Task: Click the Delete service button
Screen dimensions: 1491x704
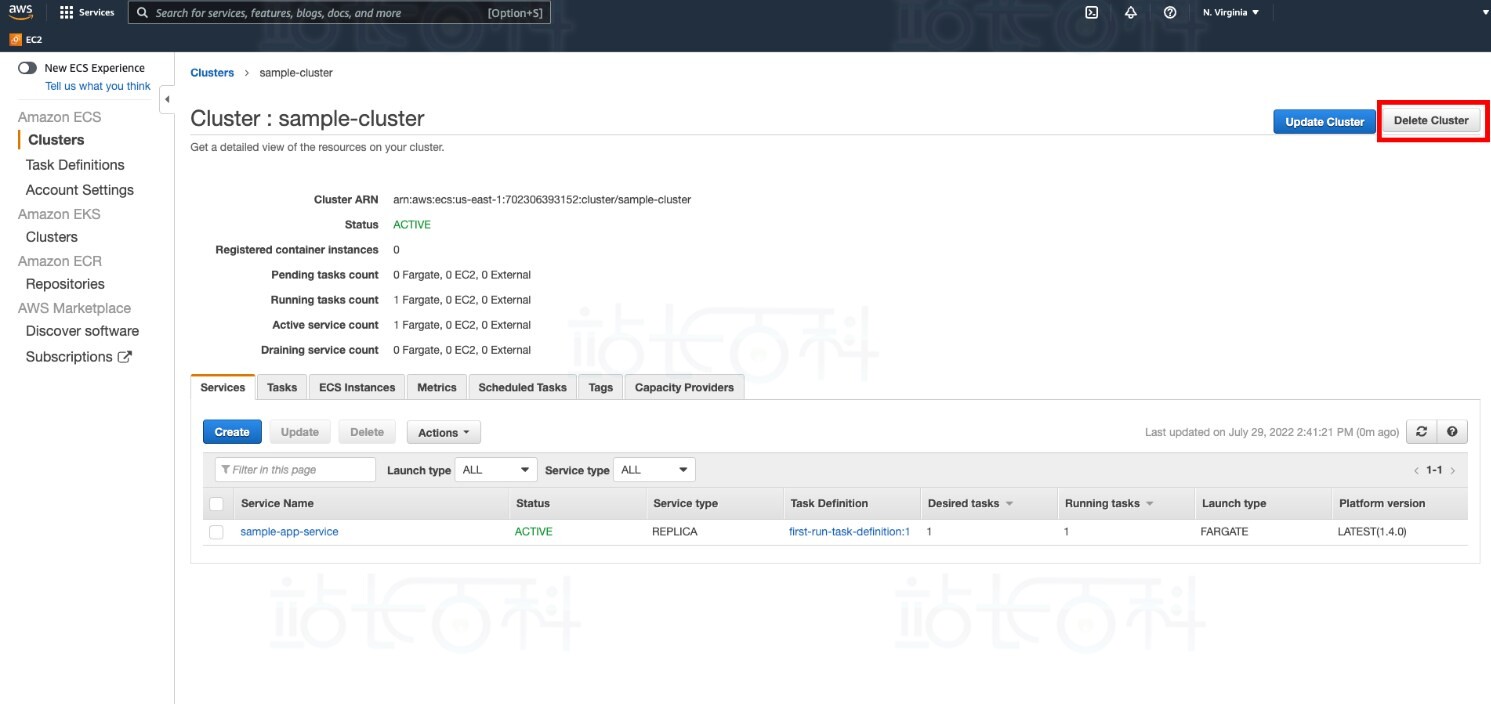Action: (x=367, y=432)
